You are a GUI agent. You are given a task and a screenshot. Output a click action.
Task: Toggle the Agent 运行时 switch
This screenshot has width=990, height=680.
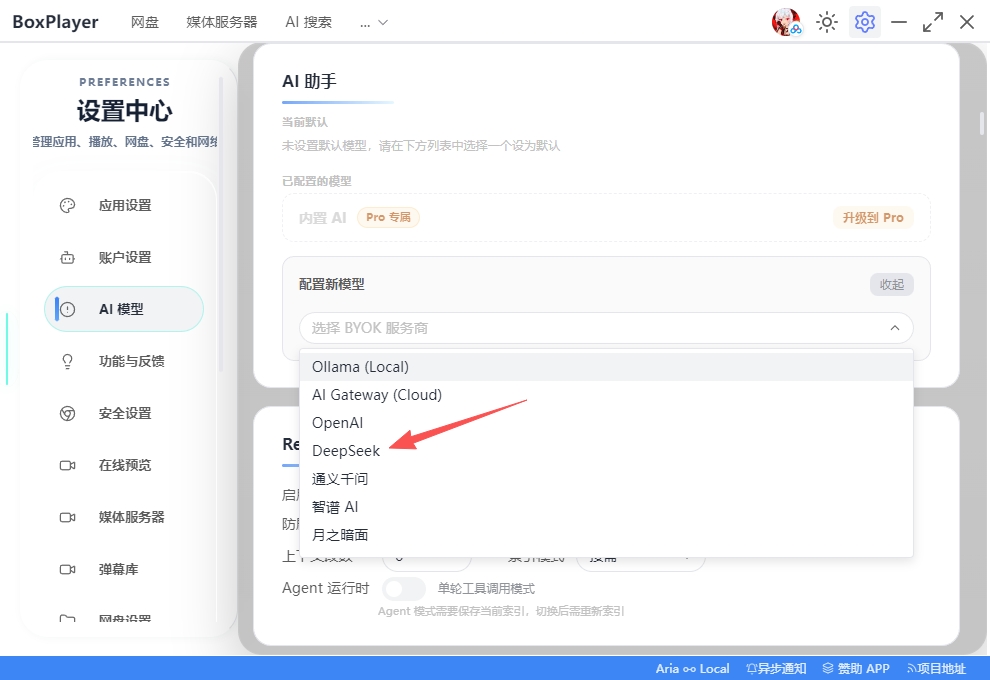(x=403, y=589)
